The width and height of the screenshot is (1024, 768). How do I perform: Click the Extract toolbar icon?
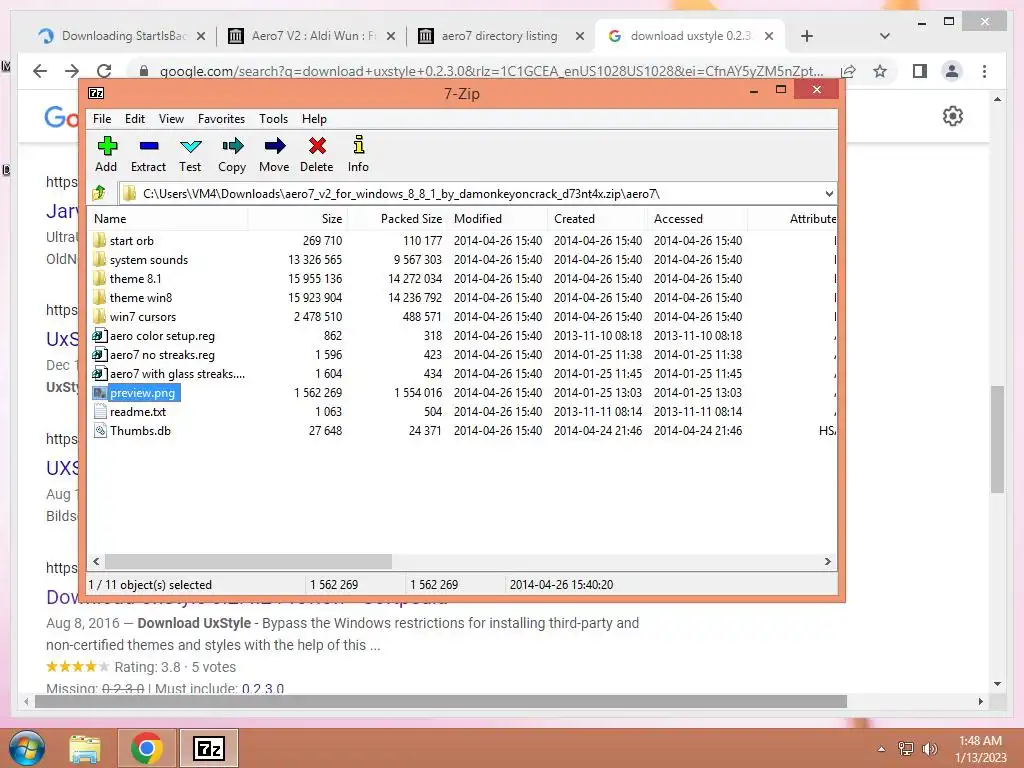click(148, 154)
